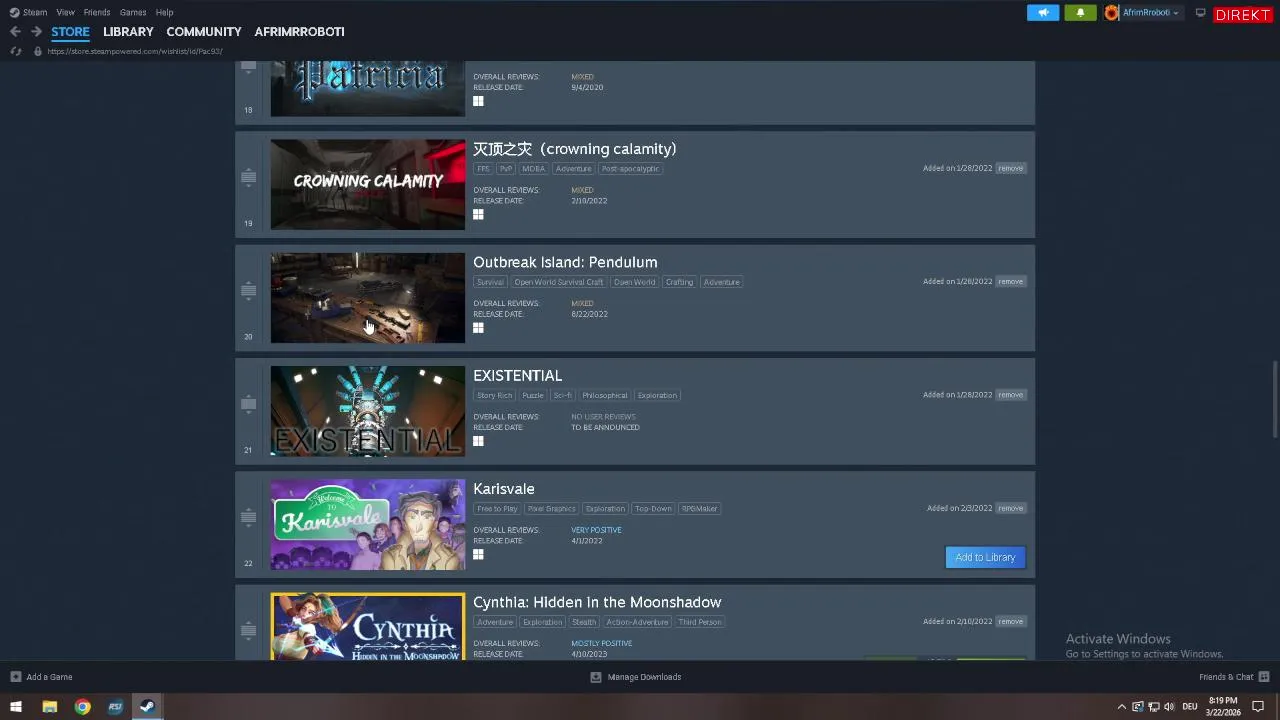Open the View menu
1280x720 pixels.
(x=65, y=12)
